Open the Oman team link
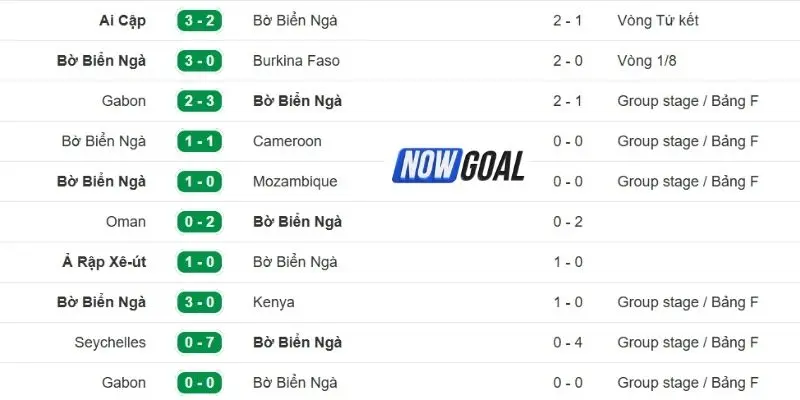 click(126, 222)
